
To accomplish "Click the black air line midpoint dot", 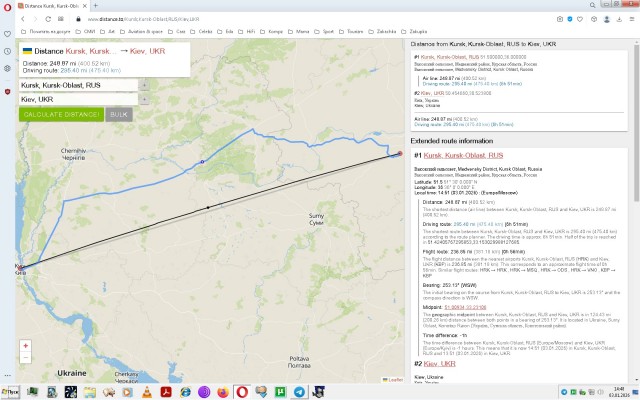I will tap(208, 207).
